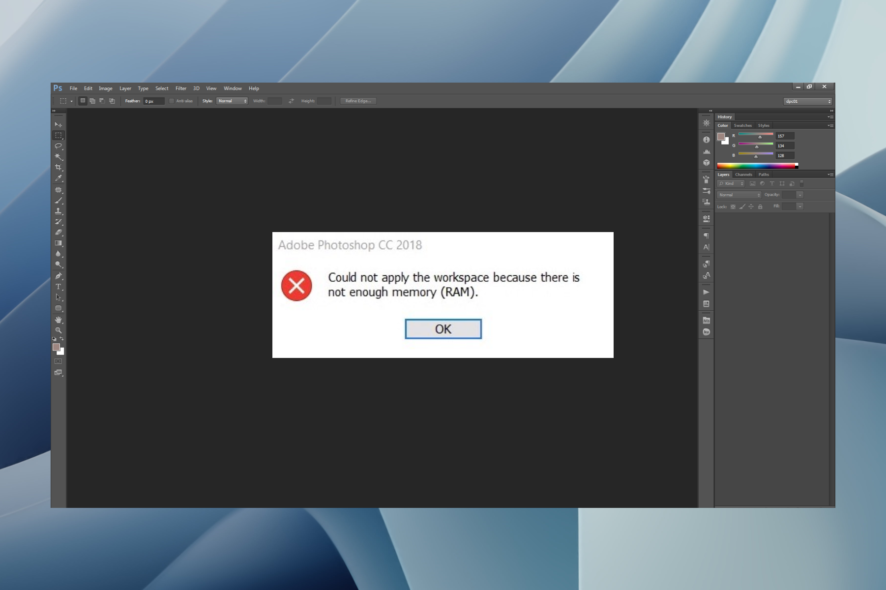Toggle the pixel layer filter
Image resolution: width=886 pixels, height=590 pixels.
753,184
